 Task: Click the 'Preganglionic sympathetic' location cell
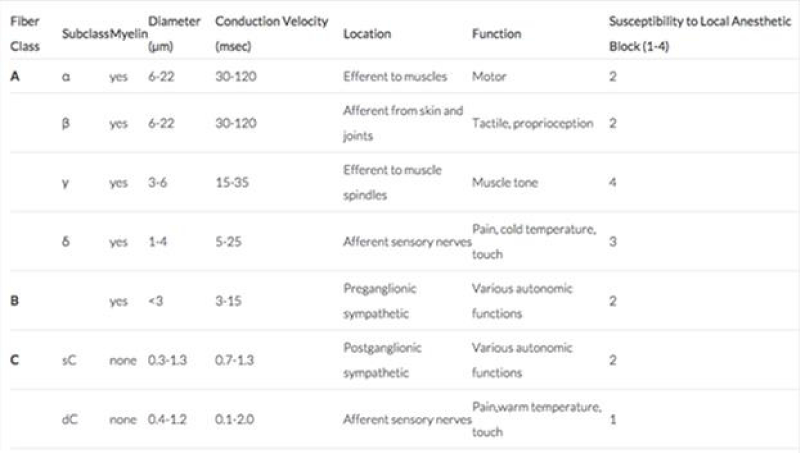tap(380, 301)
